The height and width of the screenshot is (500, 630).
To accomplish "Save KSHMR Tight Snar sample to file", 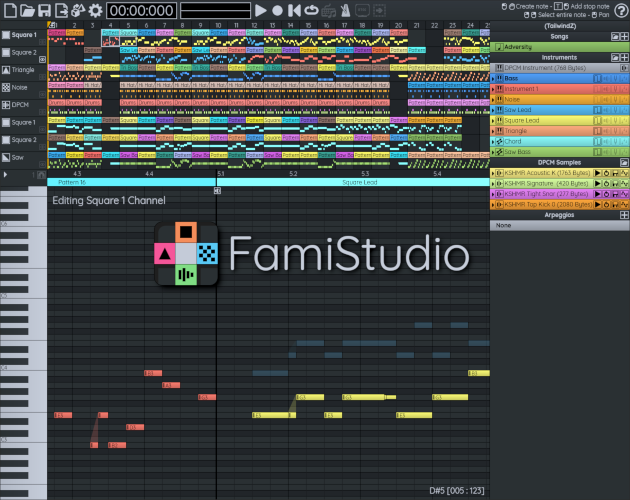I will [x=615, y=194].
